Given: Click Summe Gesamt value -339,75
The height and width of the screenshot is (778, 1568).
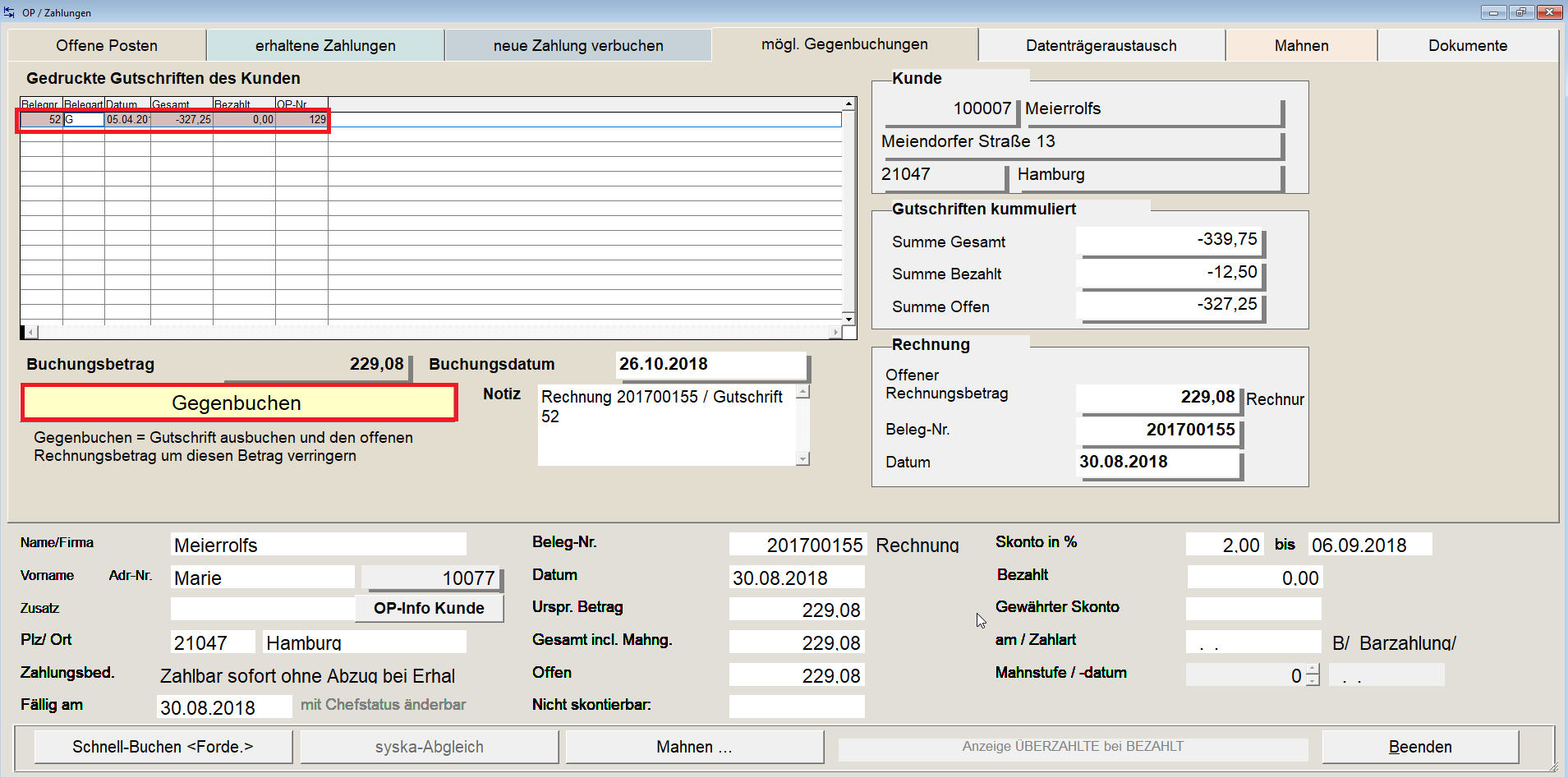Looking at the screenshot, I should coord(1168,240).
